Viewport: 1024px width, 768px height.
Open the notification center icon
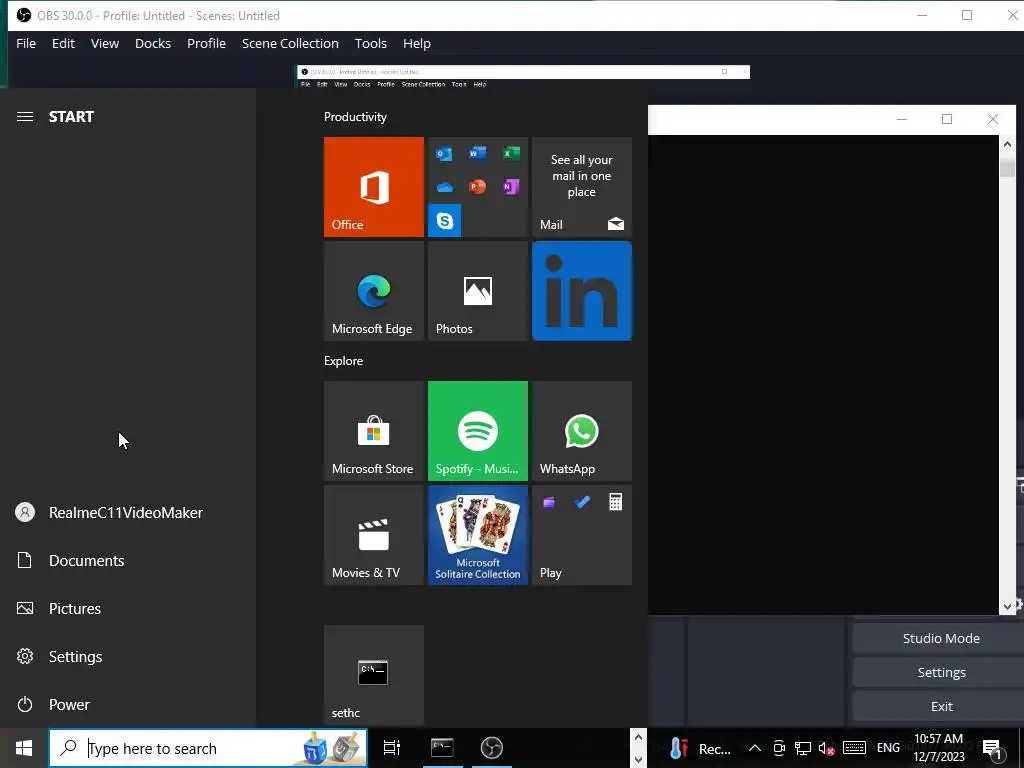tap(993, 748)
